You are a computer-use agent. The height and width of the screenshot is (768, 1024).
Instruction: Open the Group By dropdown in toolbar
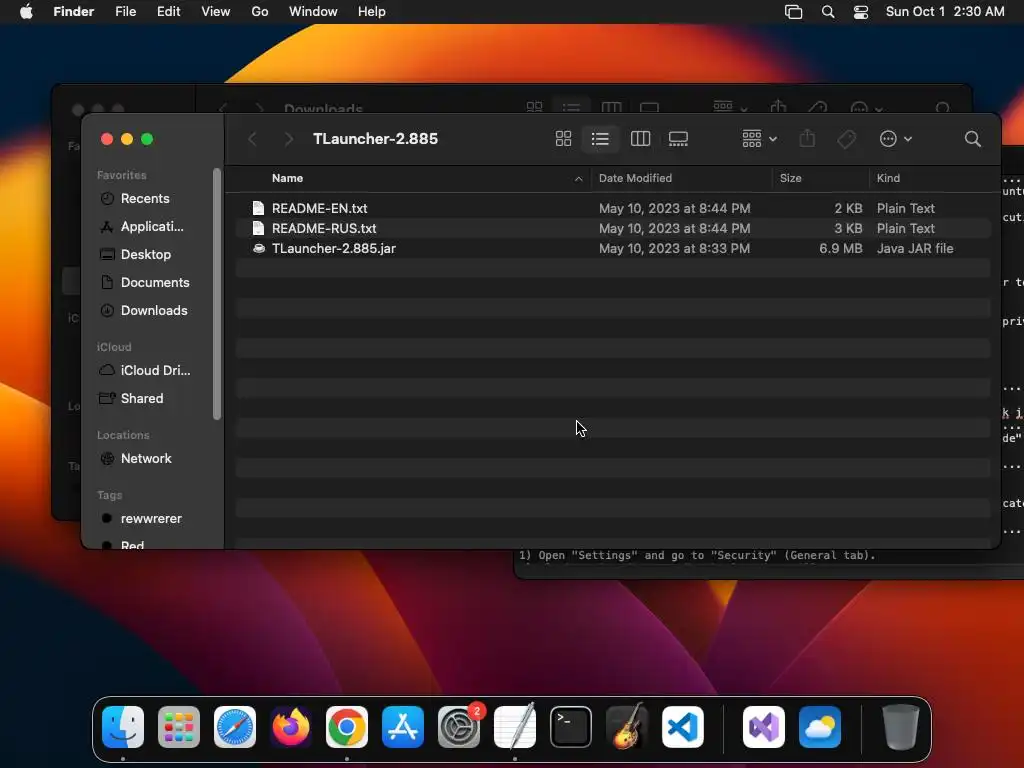coord(760,138)
